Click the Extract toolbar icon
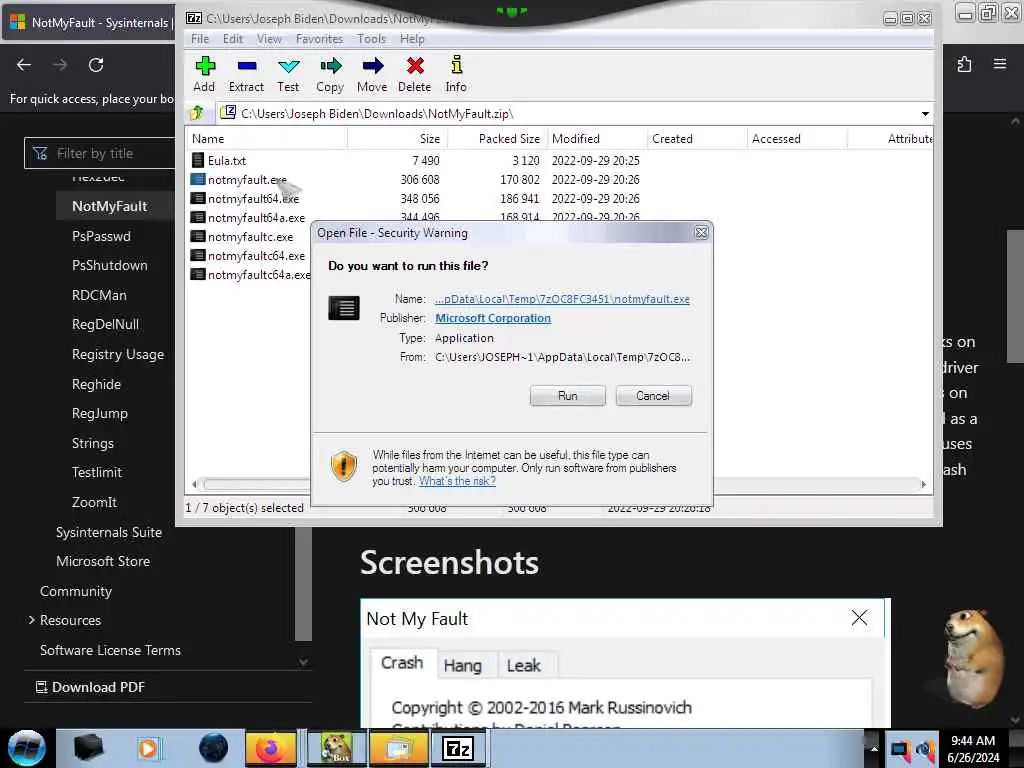This screenshot has width=1024, height=768. pyautogui.click(x=247, y=66)
